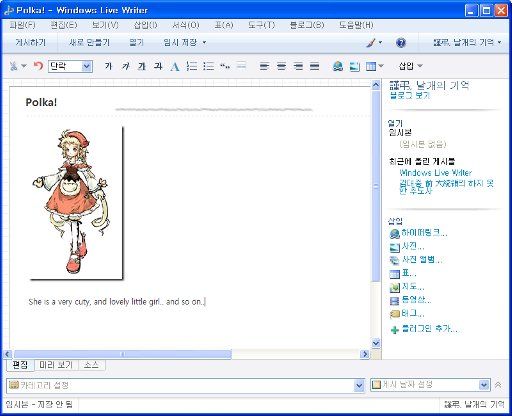
Task: Open the 편집(E) menu
Action: pos(64,25)
